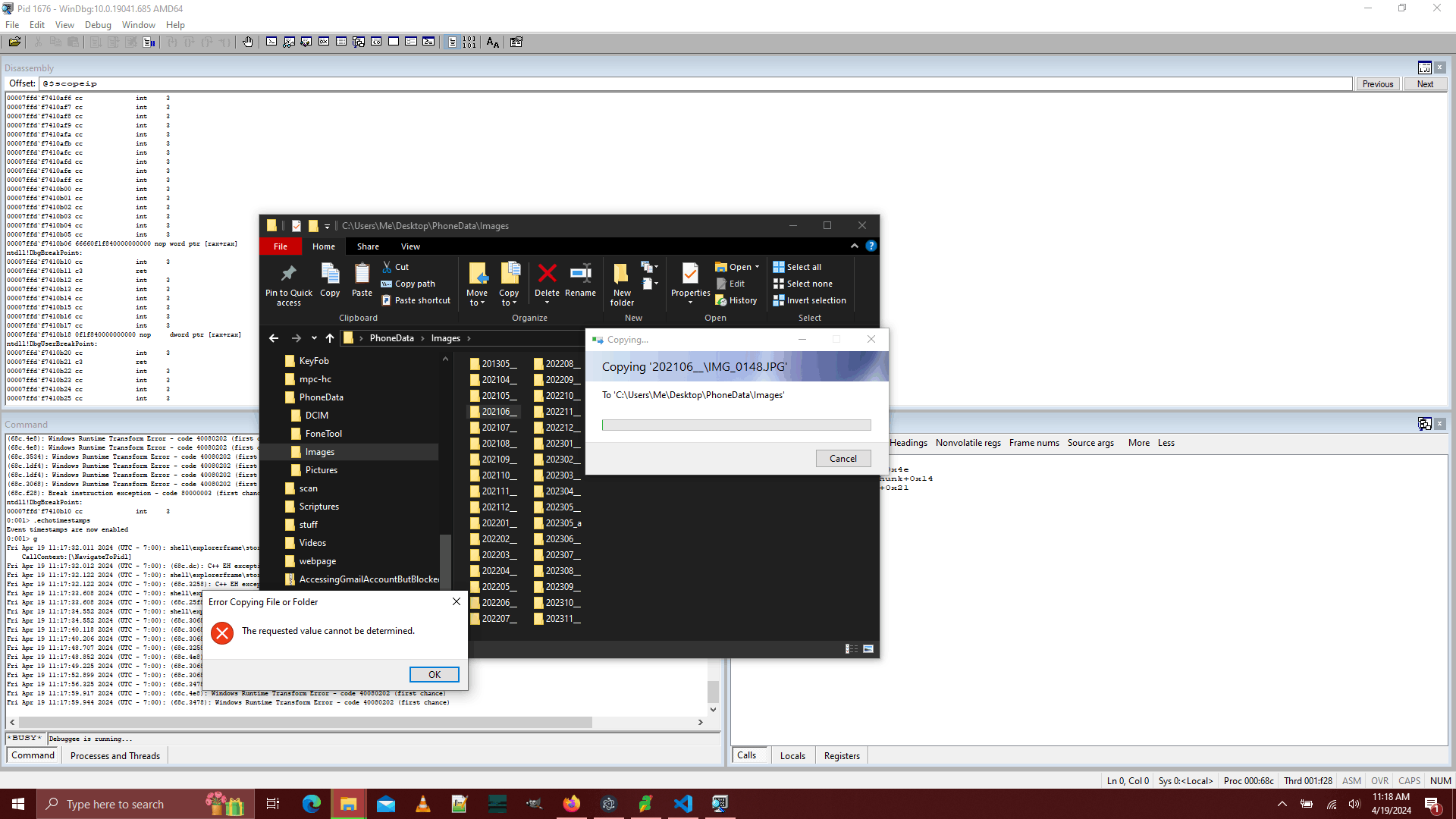Toggle Source mode toolbar button

point(452,42)
